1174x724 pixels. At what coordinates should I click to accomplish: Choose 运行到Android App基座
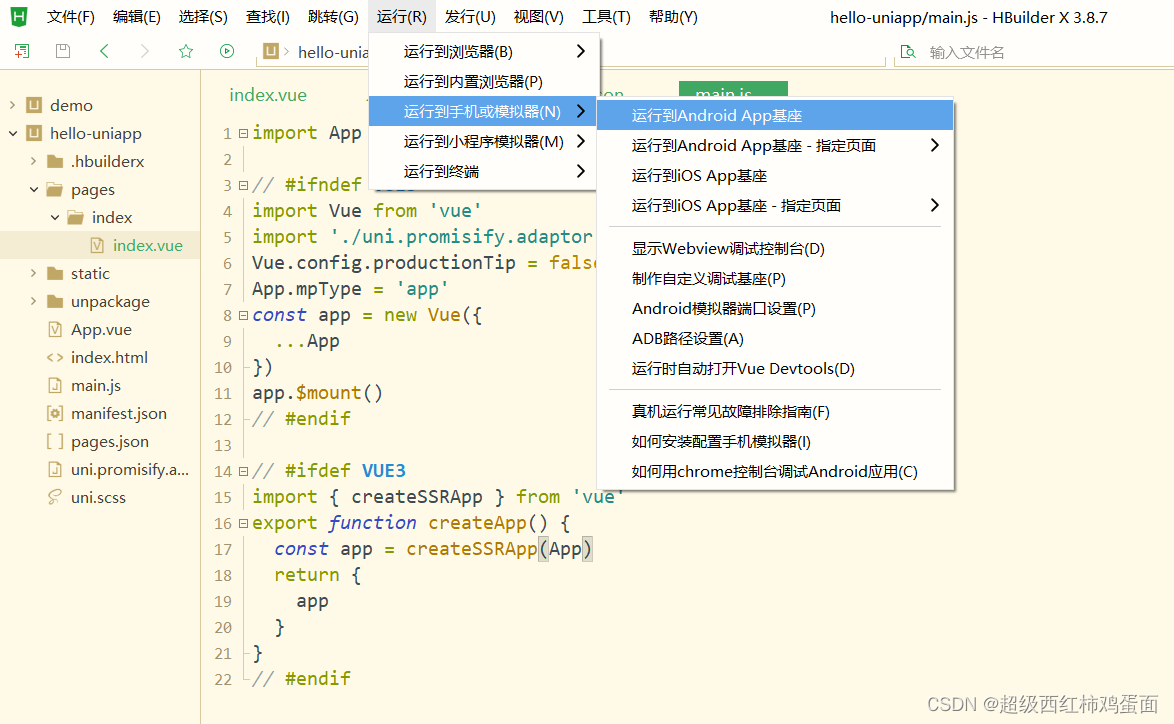[775, 115]
